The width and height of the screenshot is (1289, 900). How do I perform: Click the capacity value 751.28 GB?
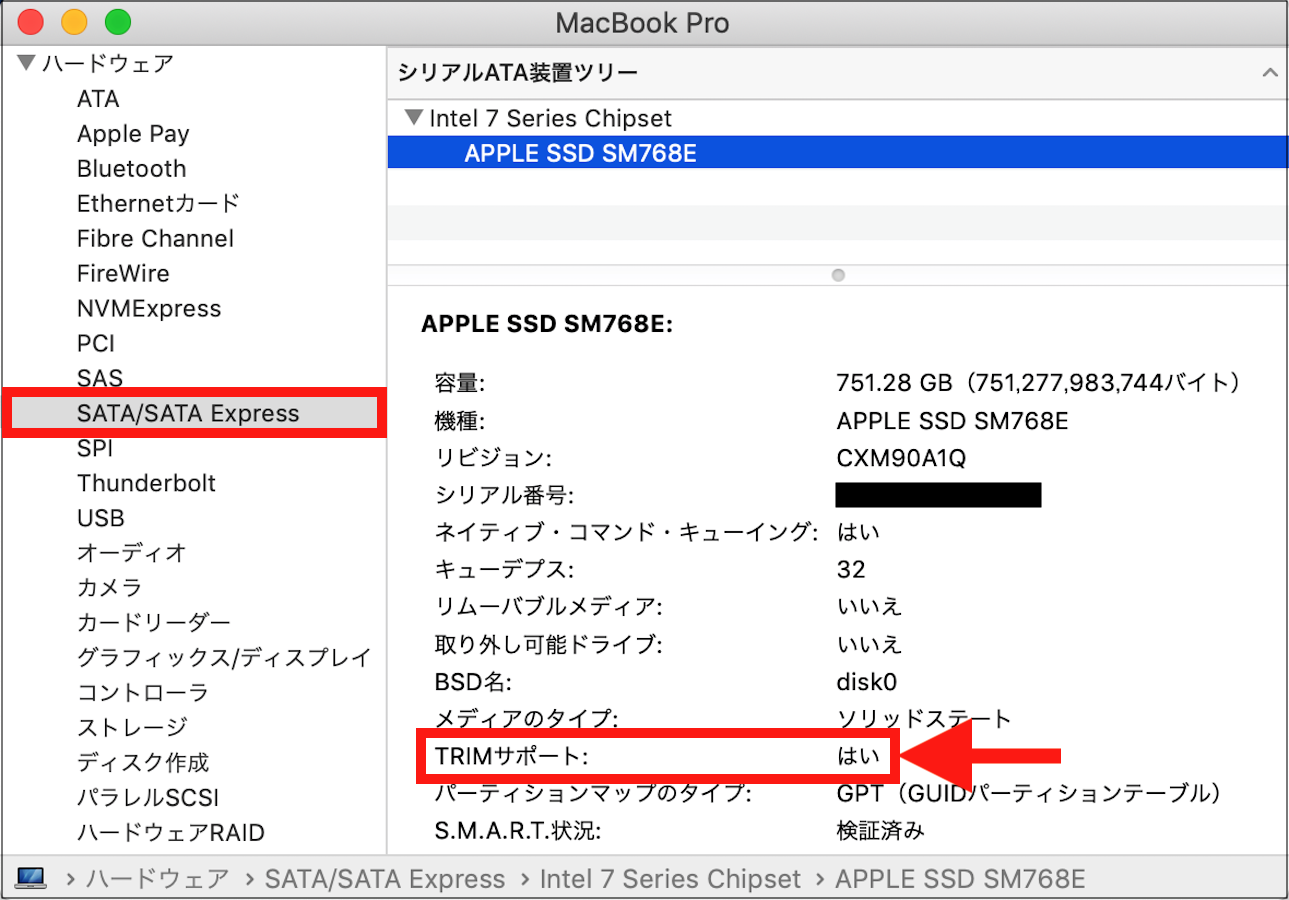[x=1039, y=382]
